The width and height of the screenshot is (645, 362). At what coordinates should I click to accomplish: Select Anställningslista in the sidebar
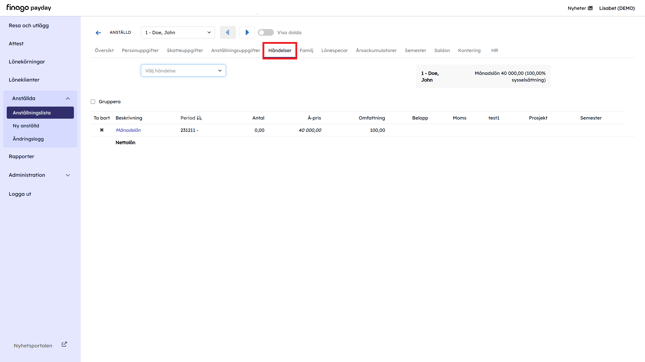click(x=40, y=113)
